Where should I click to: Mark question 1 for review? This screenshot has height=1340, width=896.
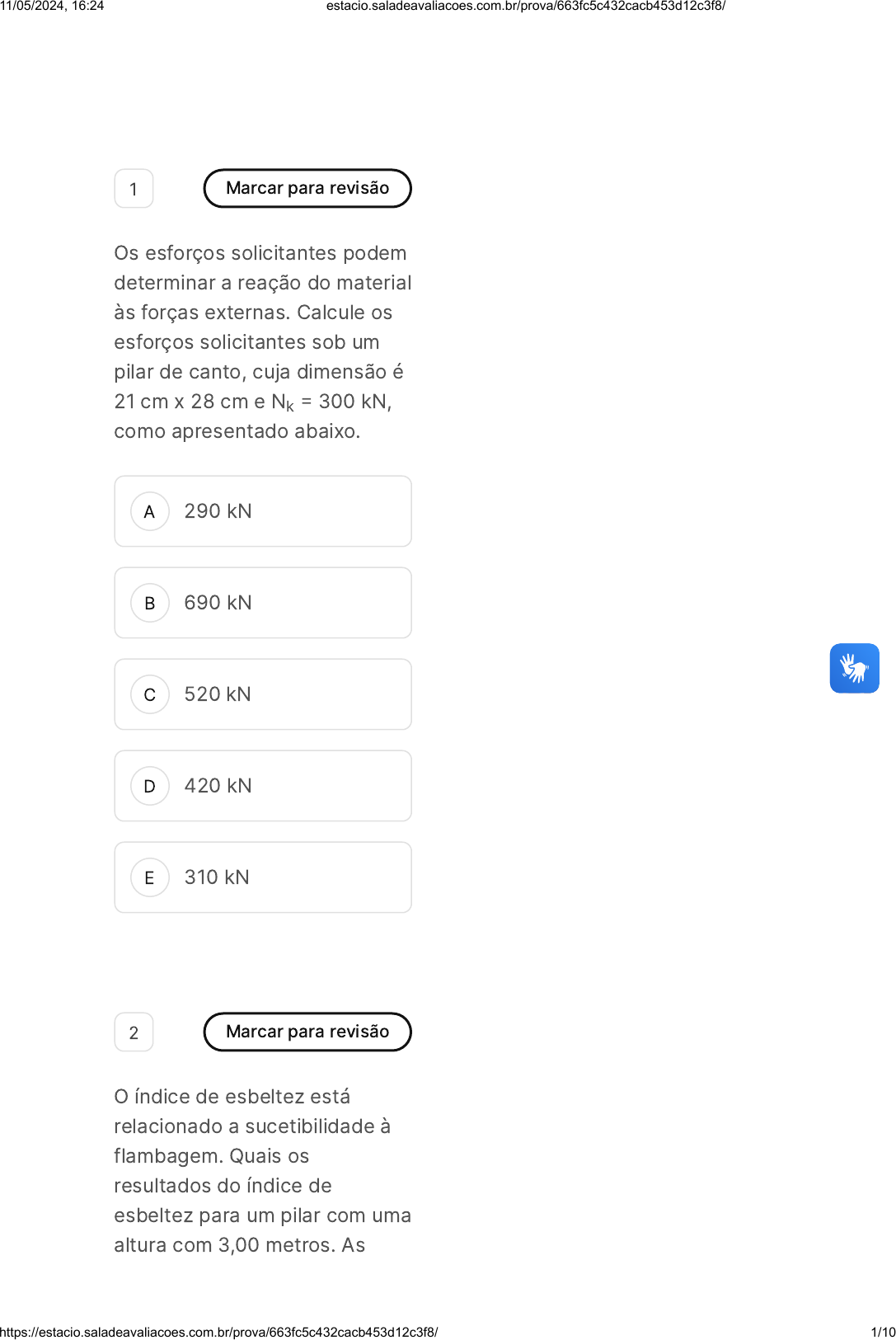coord(307,188)
